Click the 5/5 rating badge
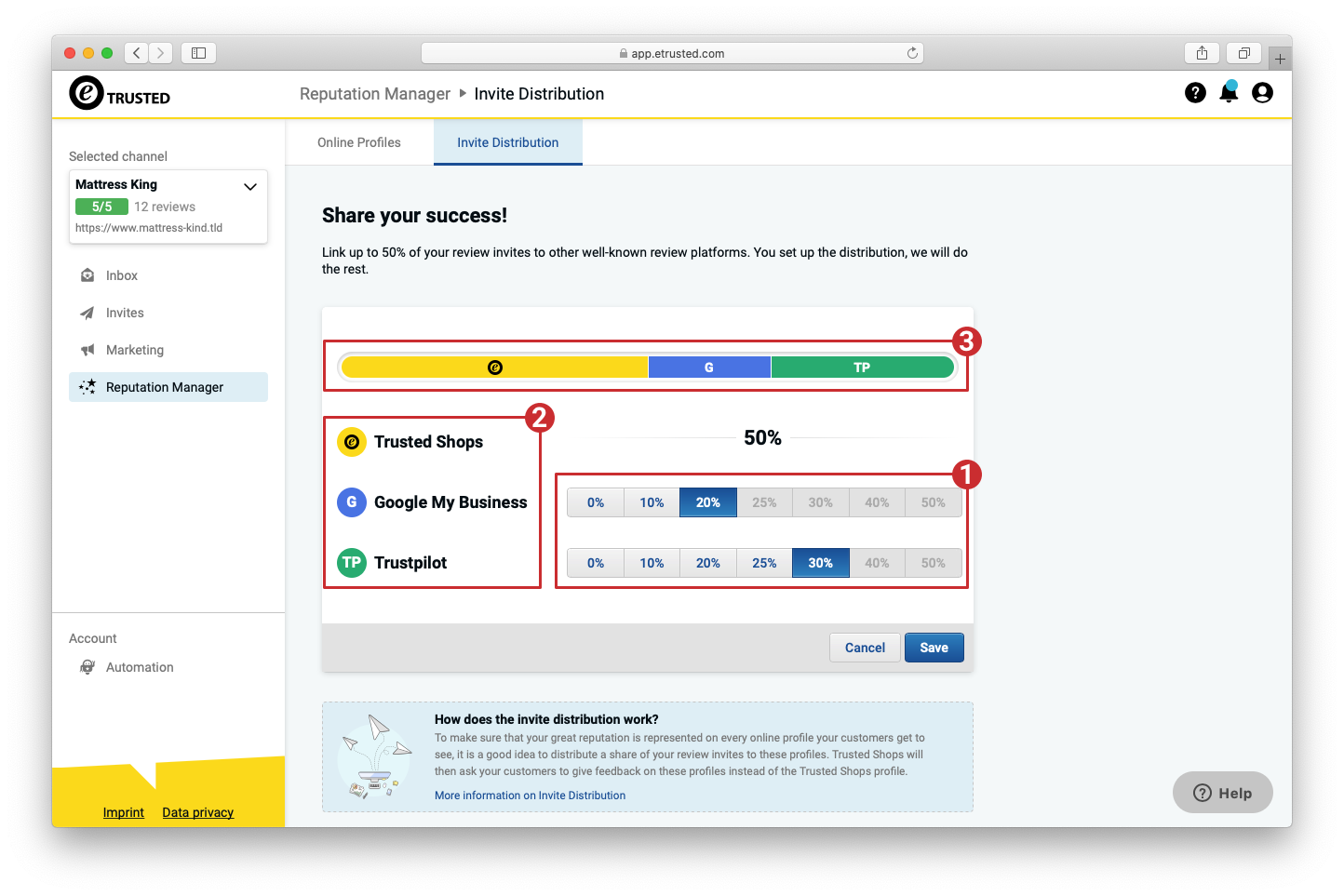Image resolution: width=1344 pixels, height=896 pixels. pos(101,207)
